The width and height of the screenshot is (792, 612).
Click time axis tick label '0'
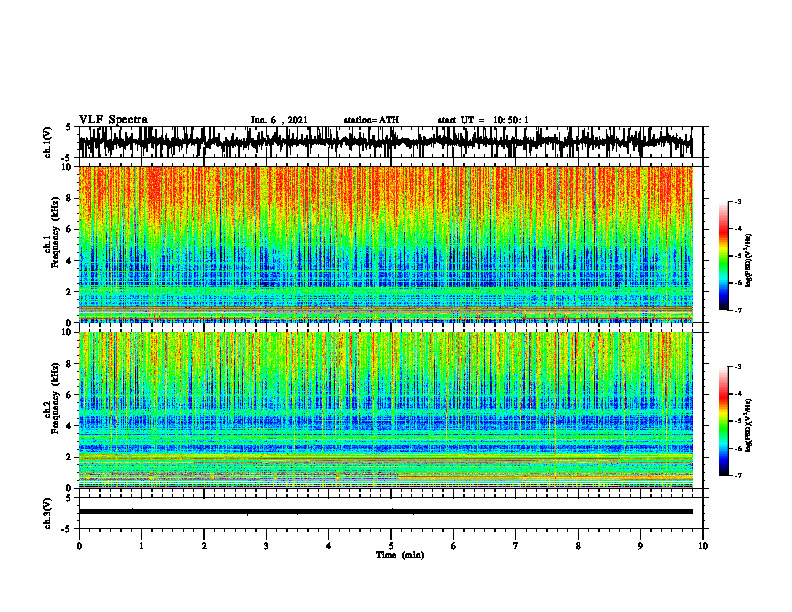pos(79,546)
